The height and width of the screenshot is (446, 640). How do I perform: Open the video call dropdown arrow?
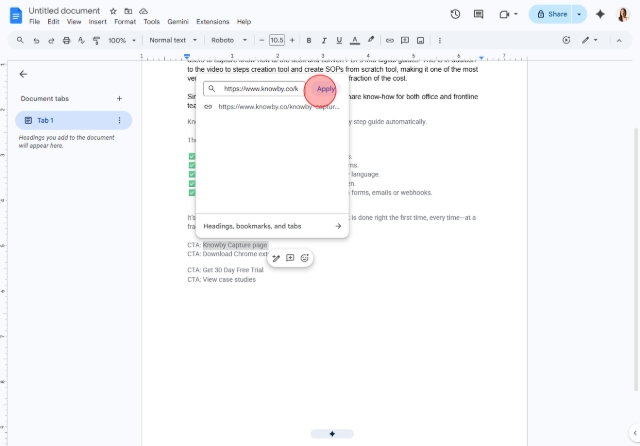coord(516,14)
